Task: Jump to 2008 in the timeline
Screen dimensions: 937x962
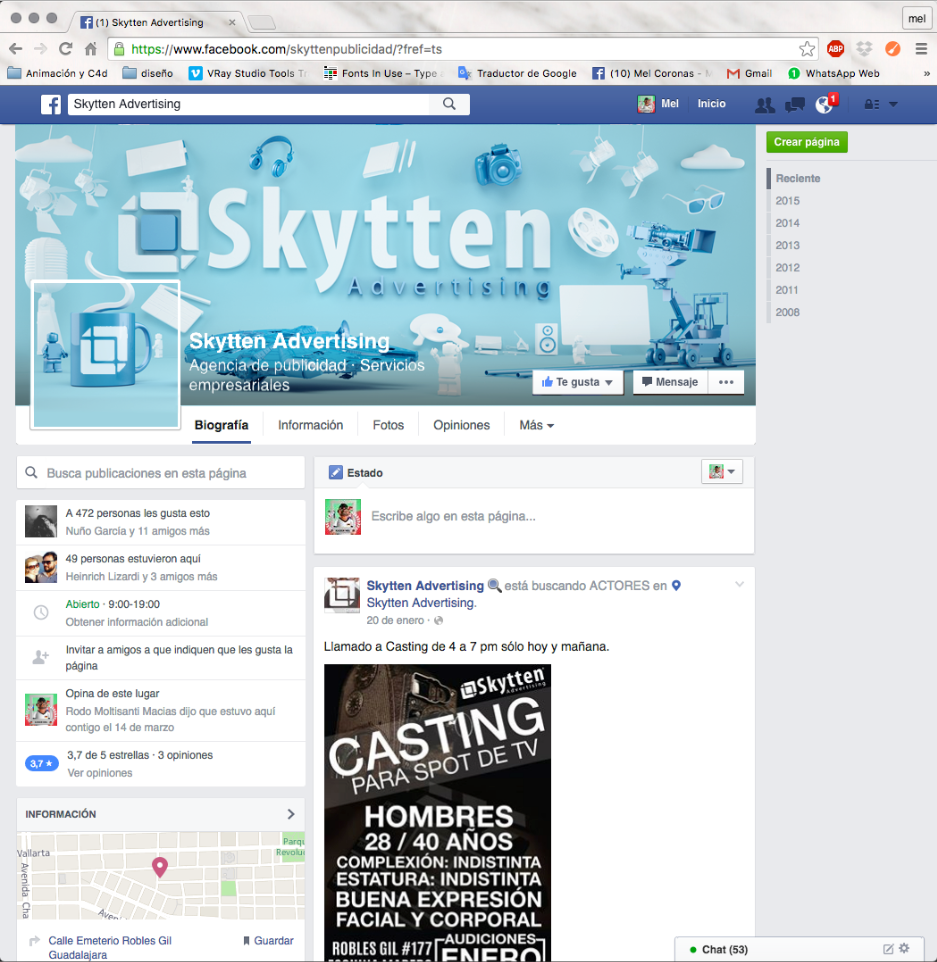Action: tap(787, 312)
